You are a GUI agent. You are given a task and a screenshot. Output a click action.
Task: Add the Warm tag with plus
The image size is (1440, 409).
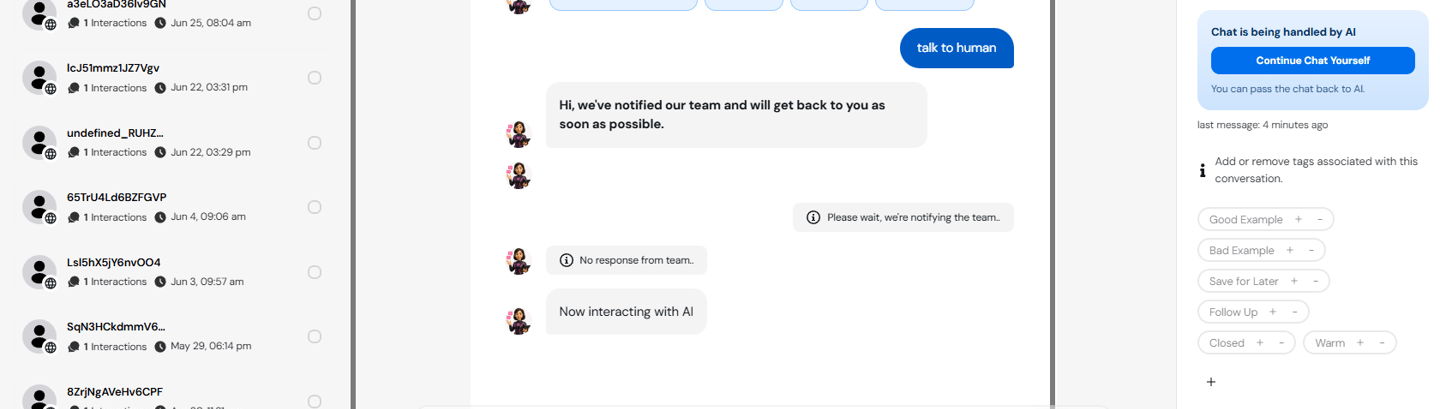tap(1359, 343)
